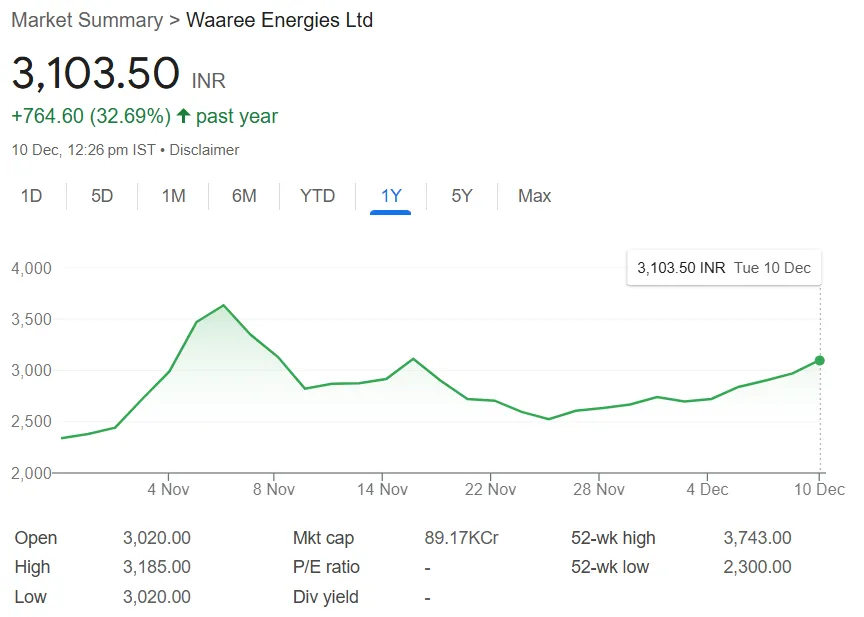The height and width of the screenshot is (617, 864).
Task: Click the 3,500 y-axis label
Action: click(x=31, y=320)
